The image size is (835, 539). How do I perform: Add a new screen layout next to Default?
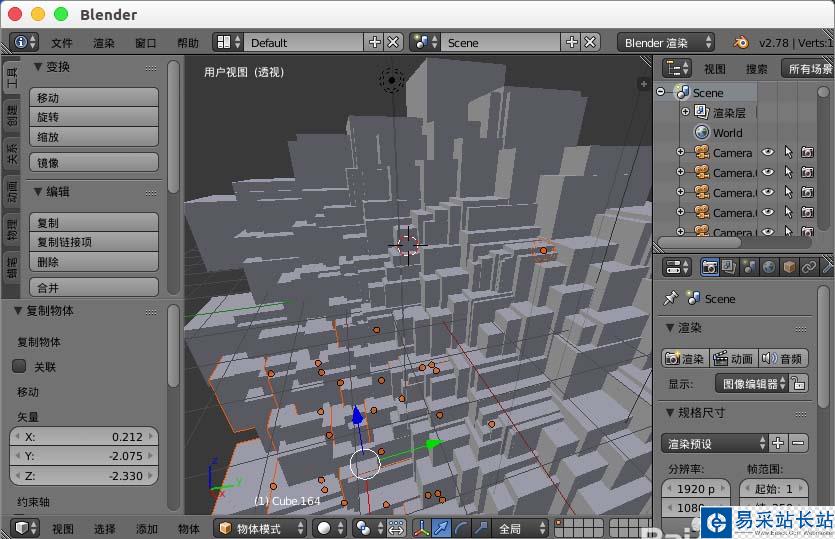click(374, 42)
